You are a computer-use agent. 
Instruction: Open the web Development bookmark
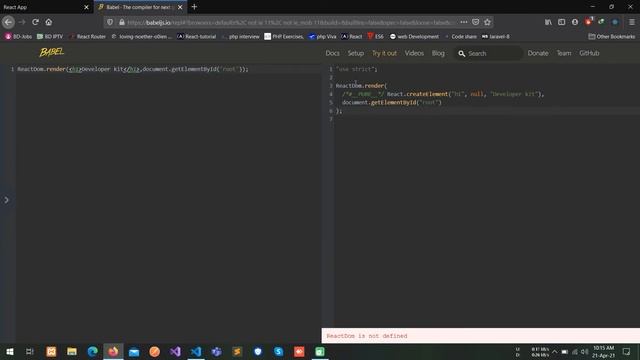click(414, 36)
